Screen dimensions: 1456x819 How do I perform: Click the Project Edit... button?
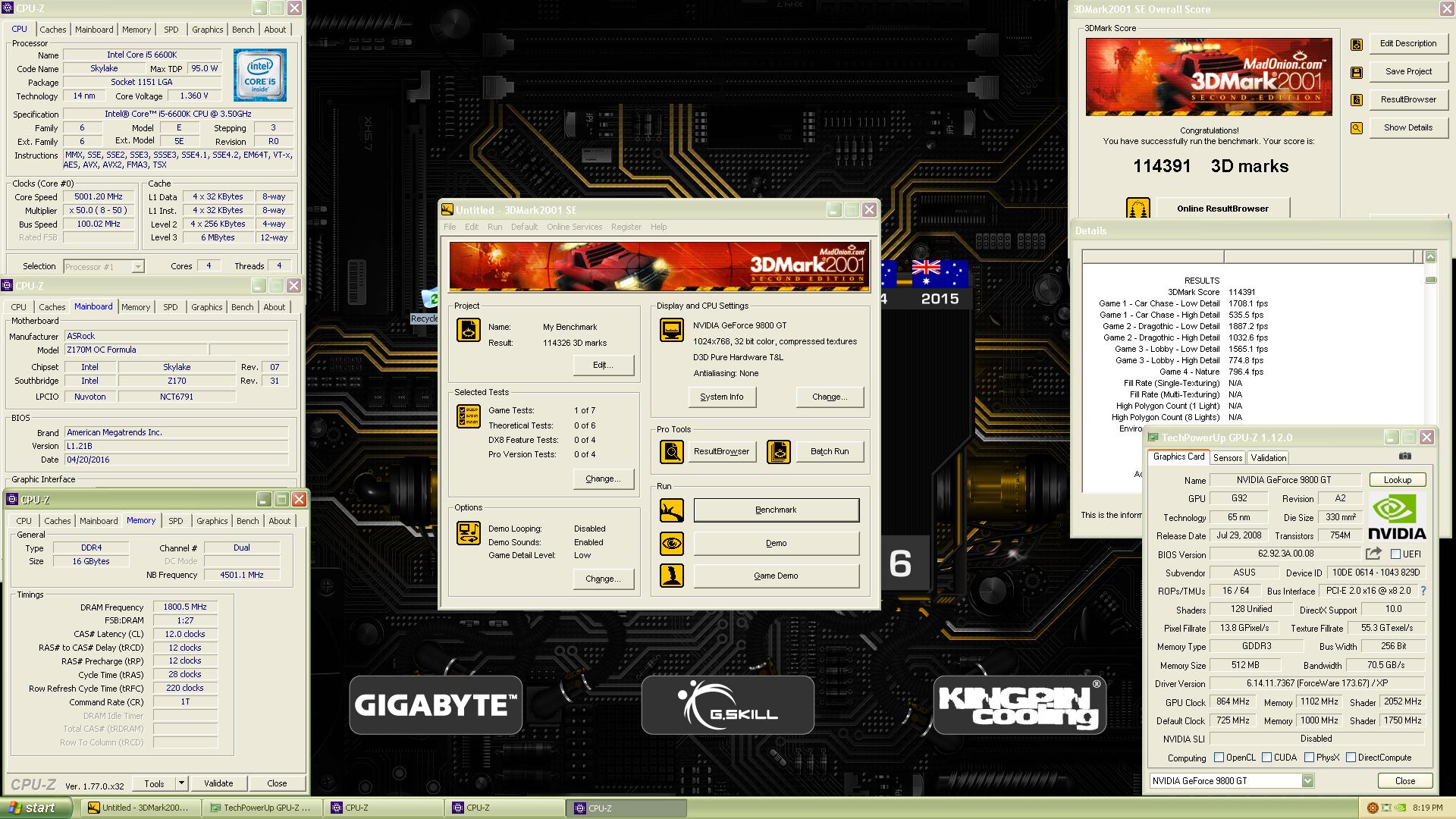[603, 365]
